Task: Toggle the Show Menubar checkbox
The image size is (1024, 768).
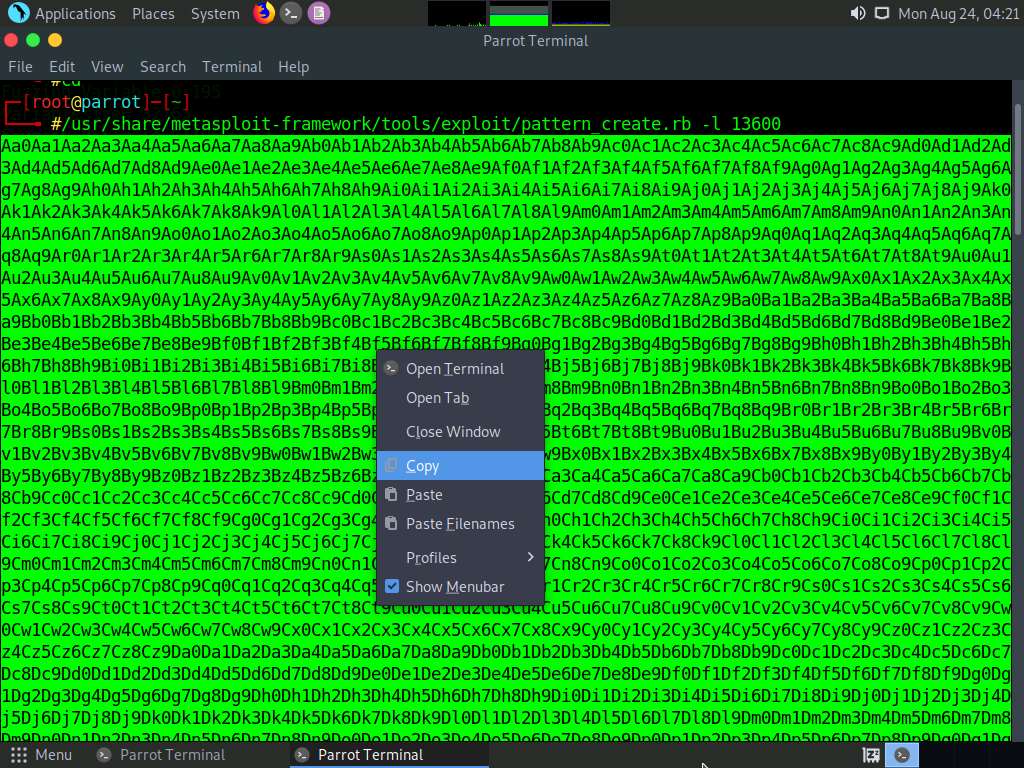Action: (x=392, y=586)
